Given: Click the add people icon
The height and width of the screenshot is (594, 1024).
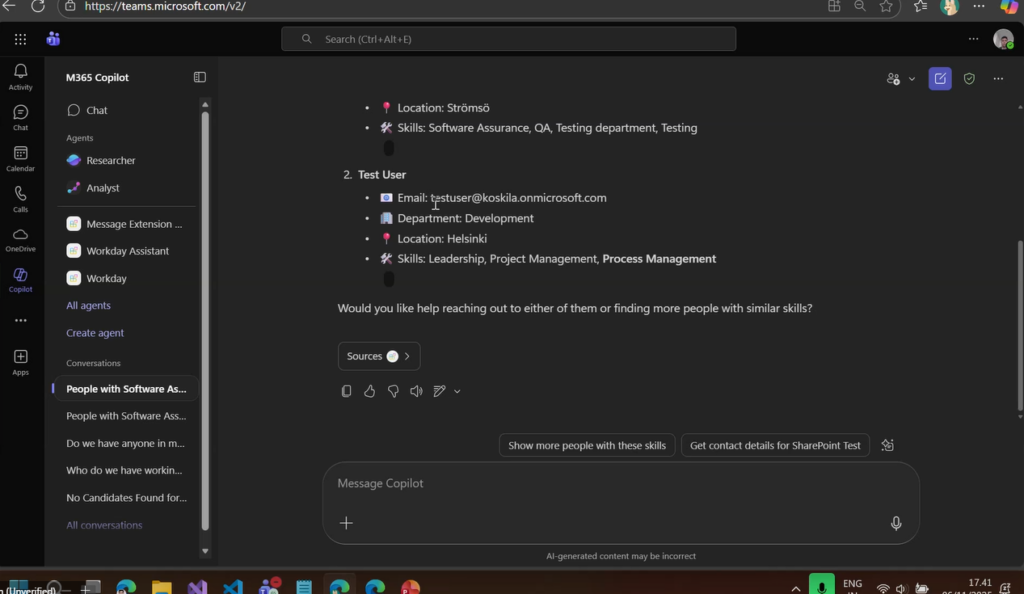Looking at the screenshot, I should tap(893, 78).
